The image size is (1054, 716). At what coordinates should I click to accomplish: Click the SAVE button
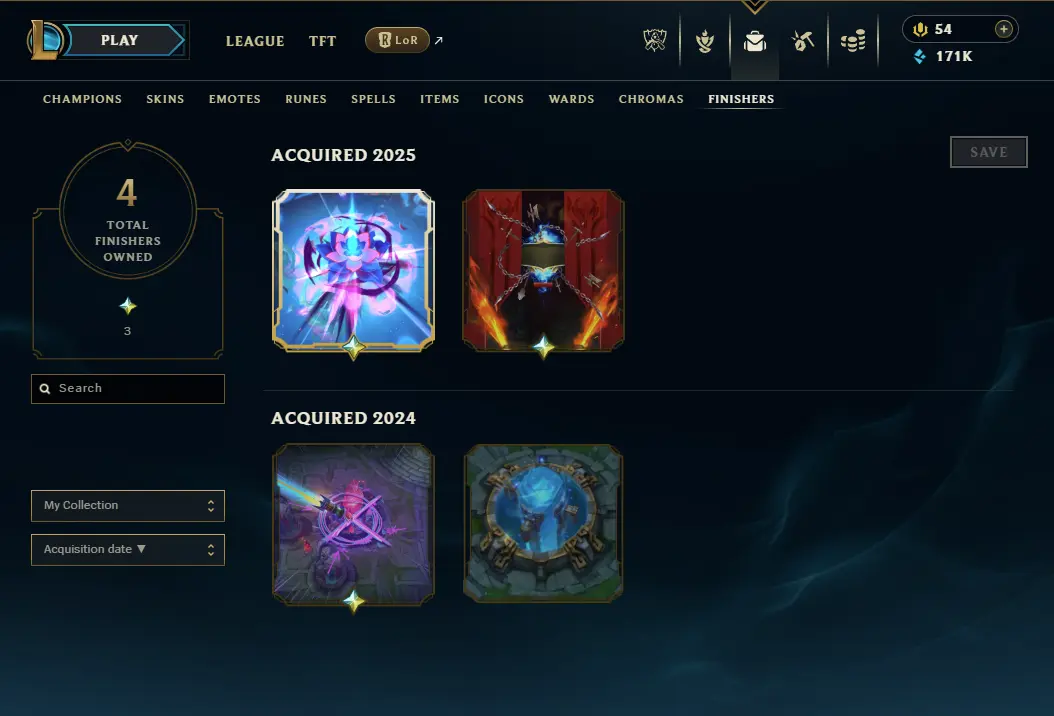[988, 152]
